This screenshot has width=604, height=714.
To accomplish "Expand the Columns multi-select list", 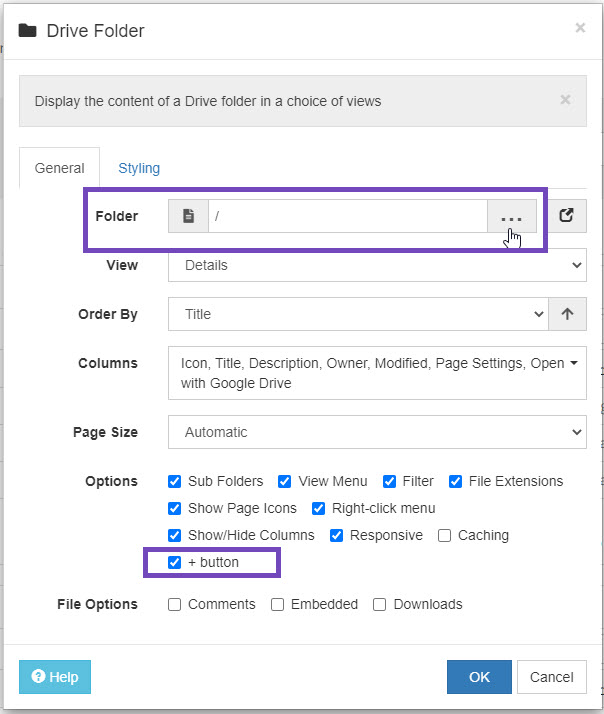I will point(377,373).
